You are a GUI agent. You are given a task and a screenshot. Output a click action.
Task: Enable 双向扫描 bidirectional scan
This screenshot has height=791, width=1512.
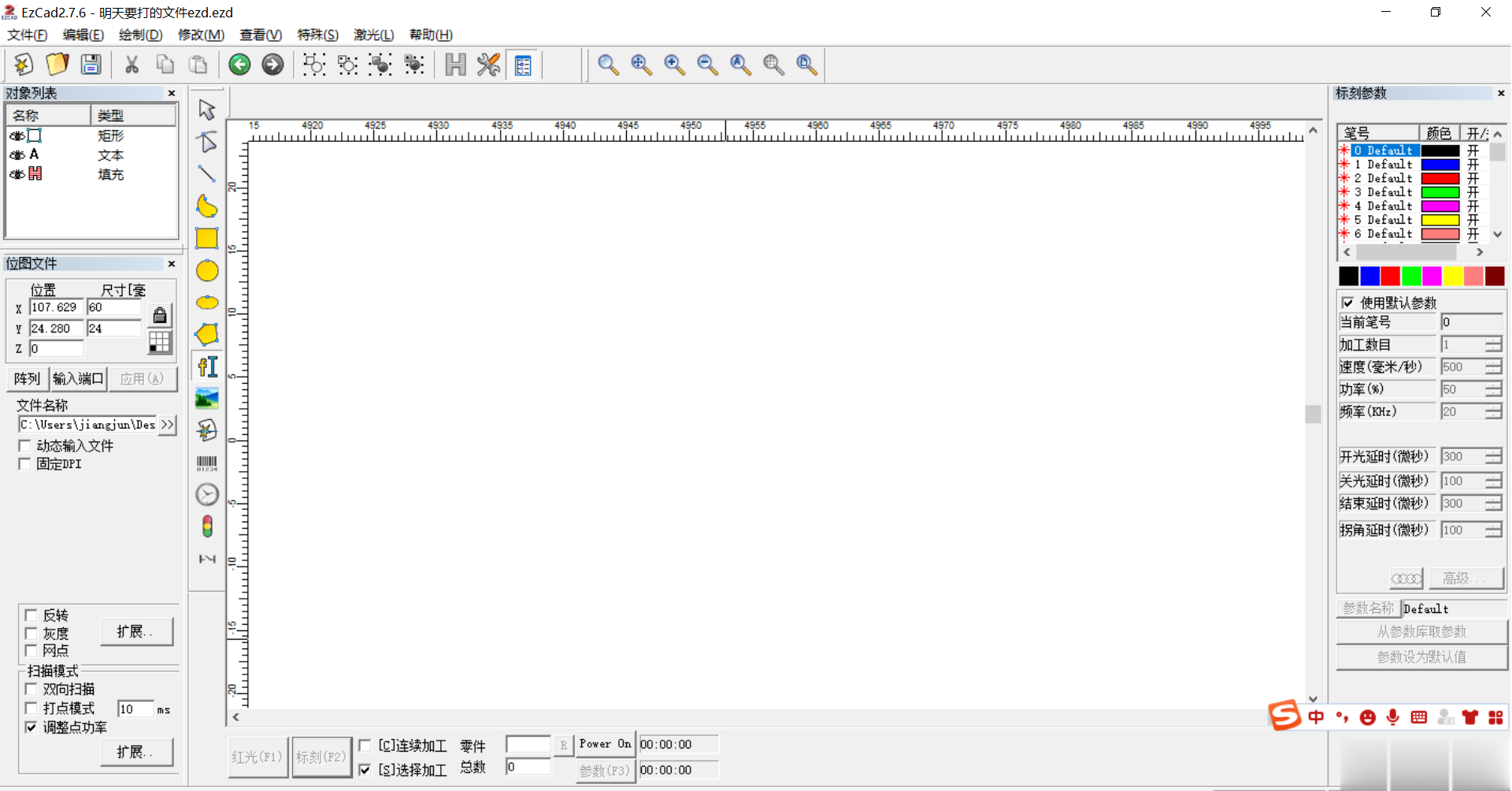(31, 689)
